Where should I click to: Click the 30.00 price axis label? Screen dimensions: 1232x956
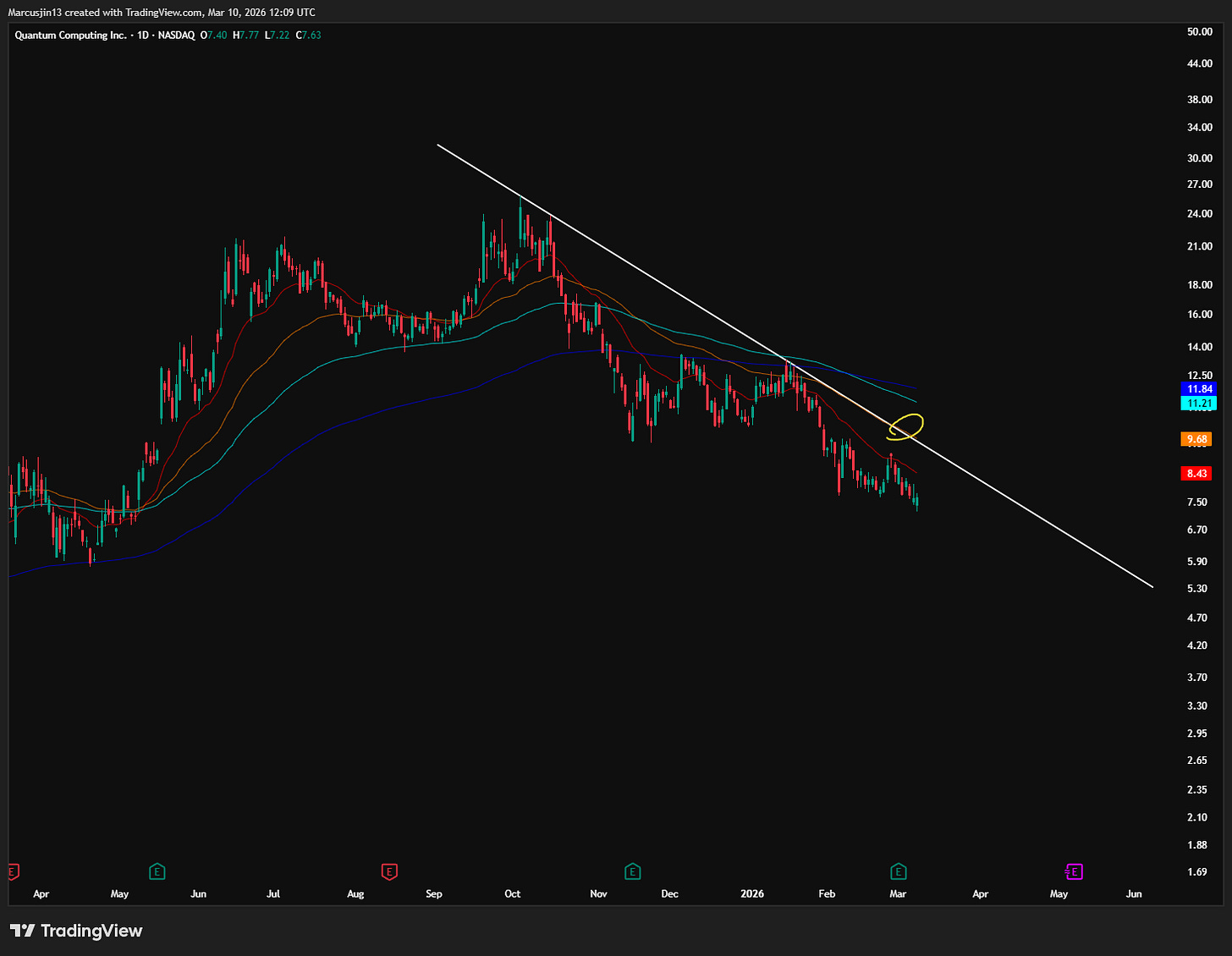(1200, 158)
